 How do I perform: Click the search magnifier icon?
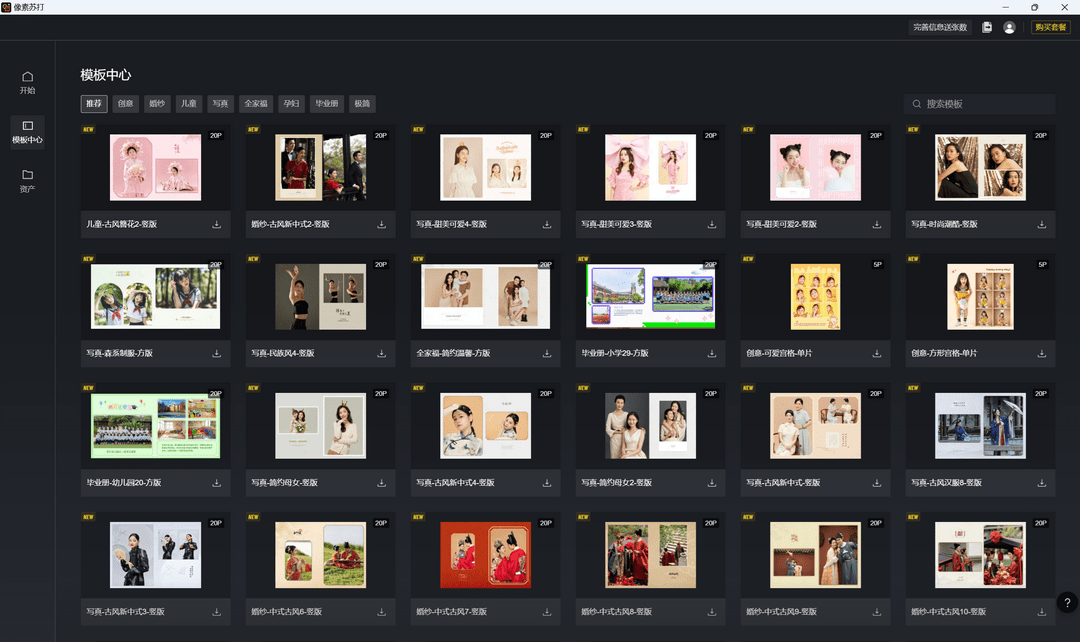(x=917, y=103)
